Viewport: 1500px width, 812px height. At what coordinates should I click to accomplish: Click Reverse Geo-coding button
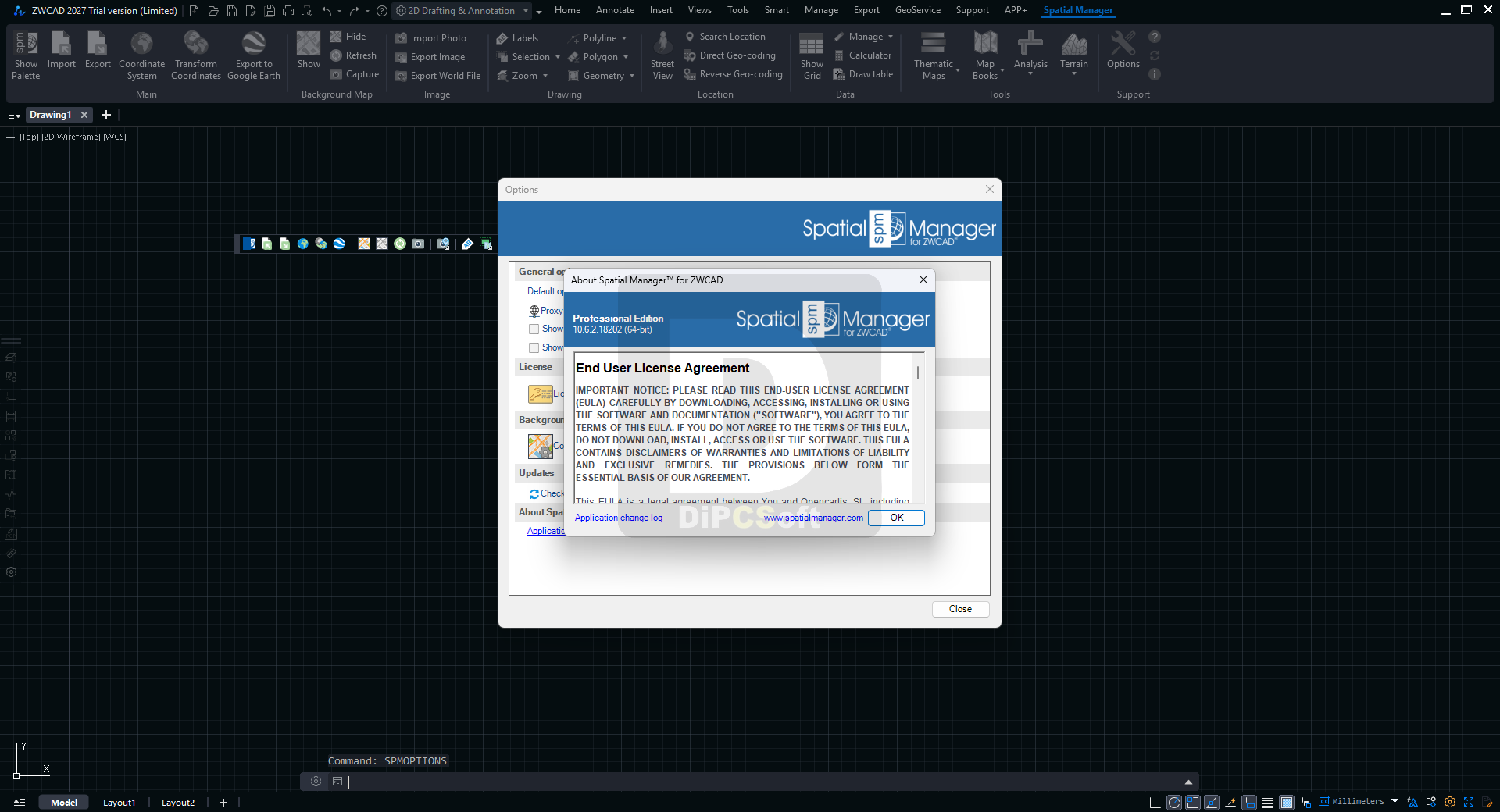[x=733, y=74]
